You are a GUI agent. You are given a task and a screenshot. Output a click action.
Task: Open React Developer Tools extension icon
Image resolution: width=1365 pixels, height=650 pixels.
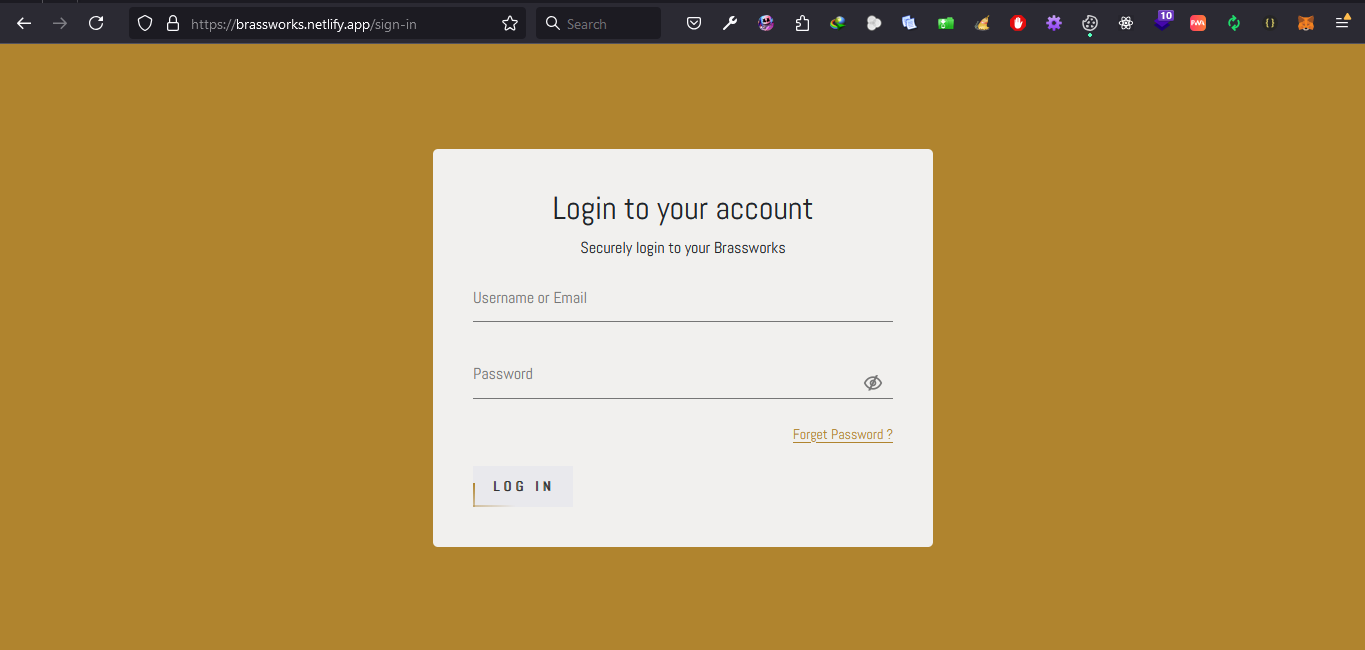click(1126, 23)
